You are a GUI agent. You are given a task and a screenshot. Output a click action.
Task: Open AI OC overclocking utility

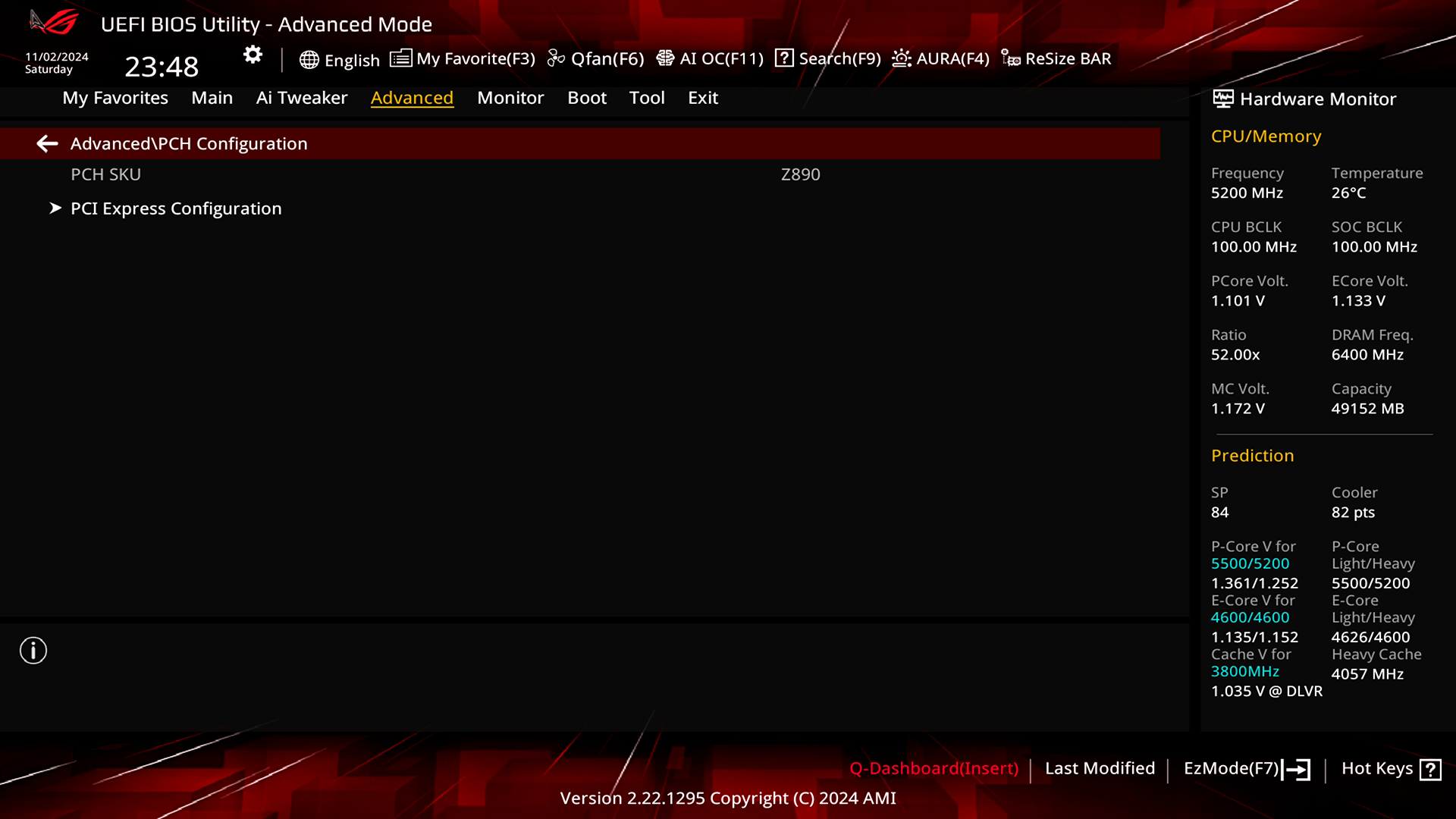click(710, 58)
